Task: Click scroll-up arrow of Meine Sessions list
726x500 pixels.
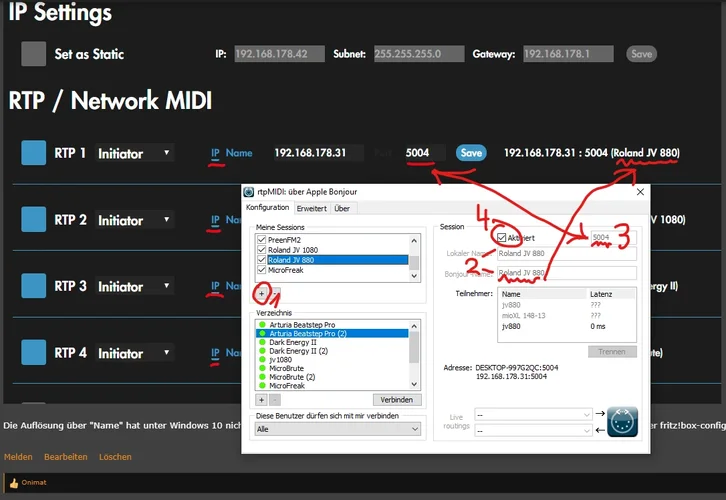Action: (x=414, y=241)
